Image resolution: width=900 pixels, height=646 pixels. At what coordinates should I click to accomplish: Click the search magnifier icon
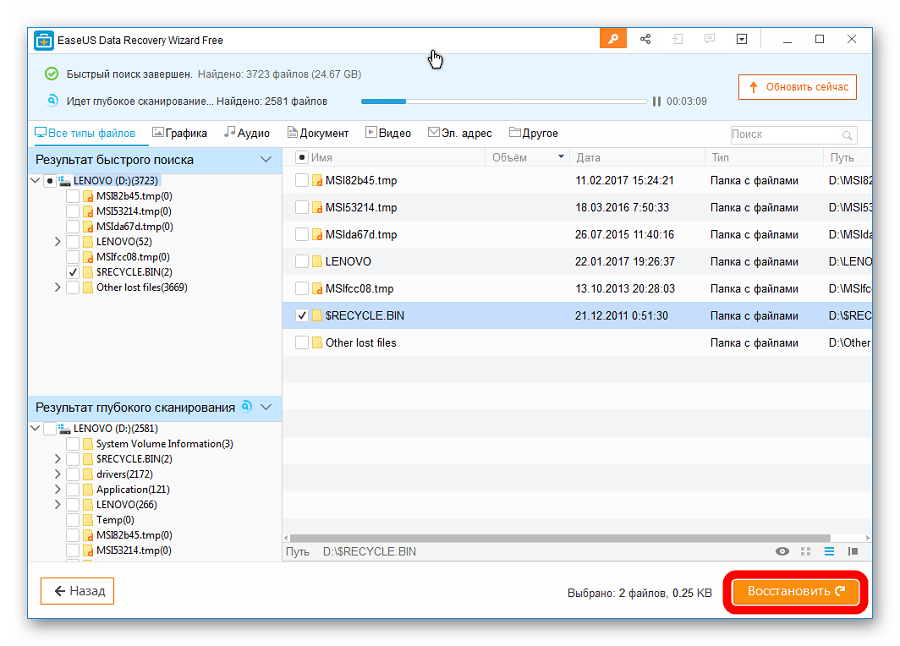pos(847,136)
